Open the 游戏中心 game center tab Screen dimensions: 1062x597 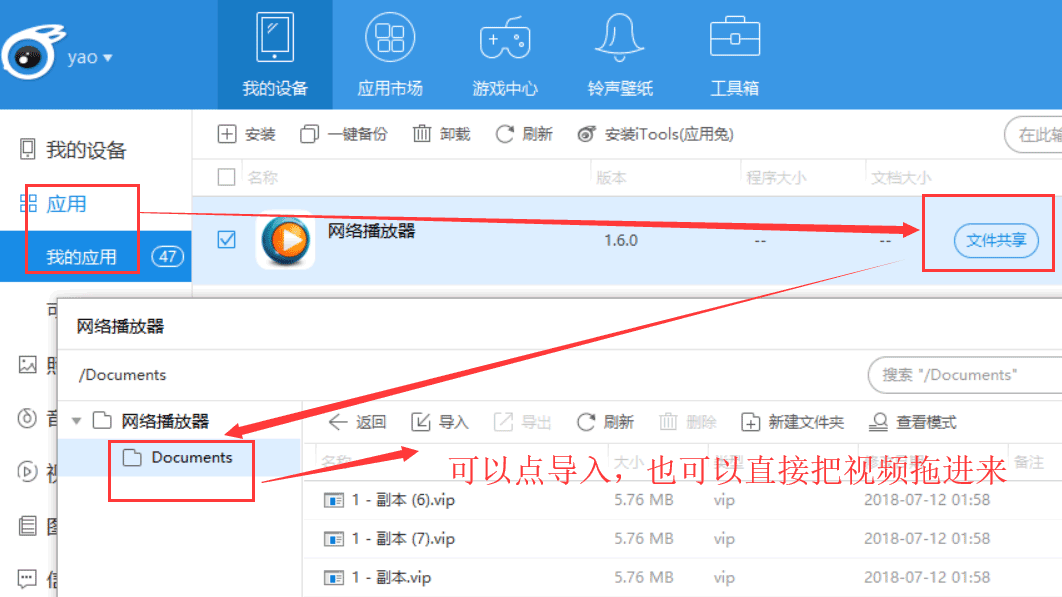[504, 55]
